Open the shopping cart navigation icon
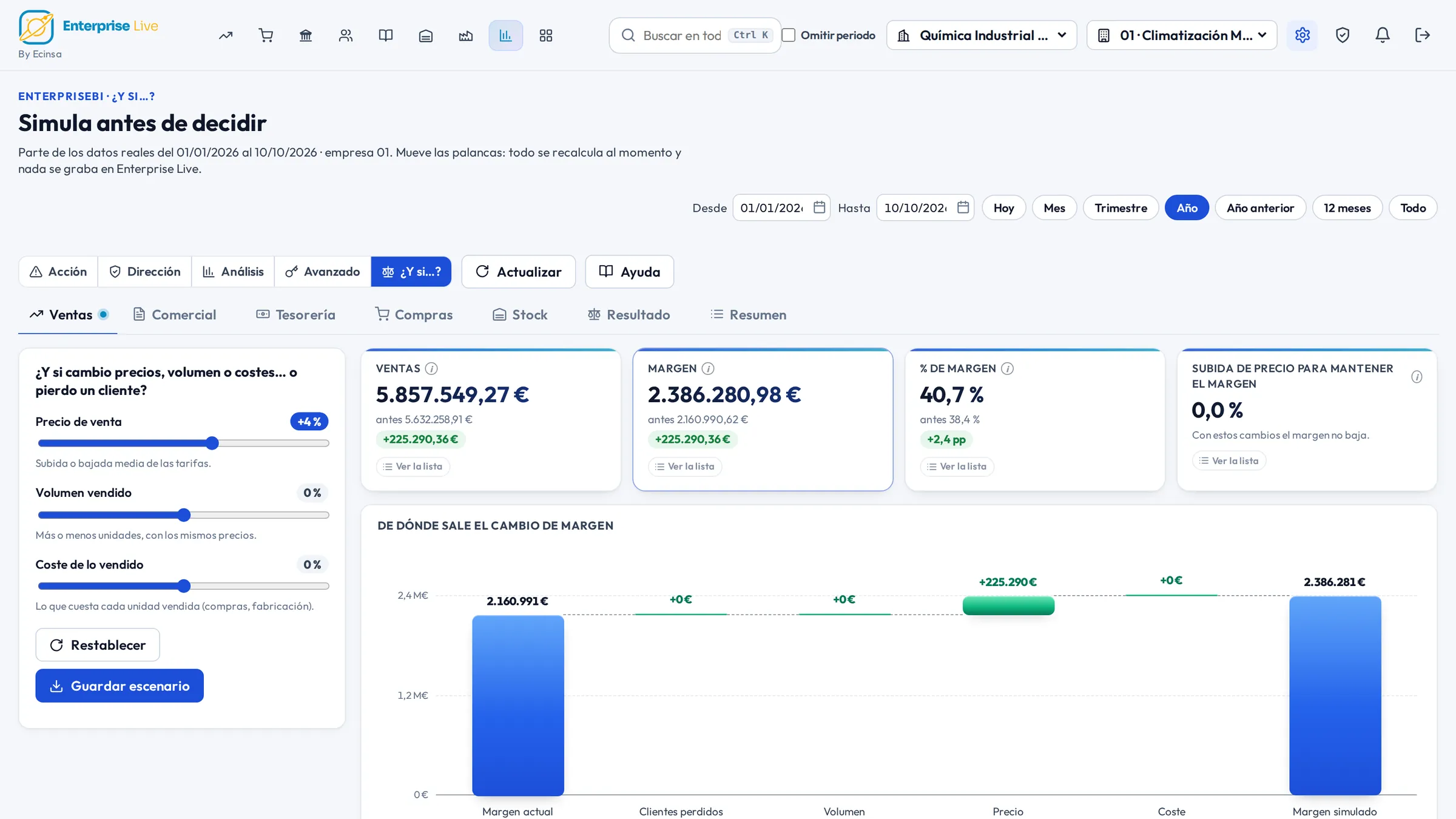 coord(266,35)
